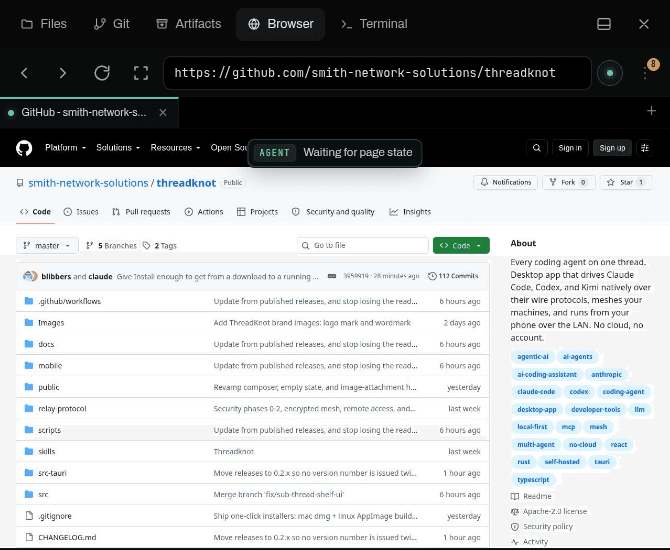
Task: Expand the master branch dropdown
Action: pyautogui.click(x=47, y=246)
